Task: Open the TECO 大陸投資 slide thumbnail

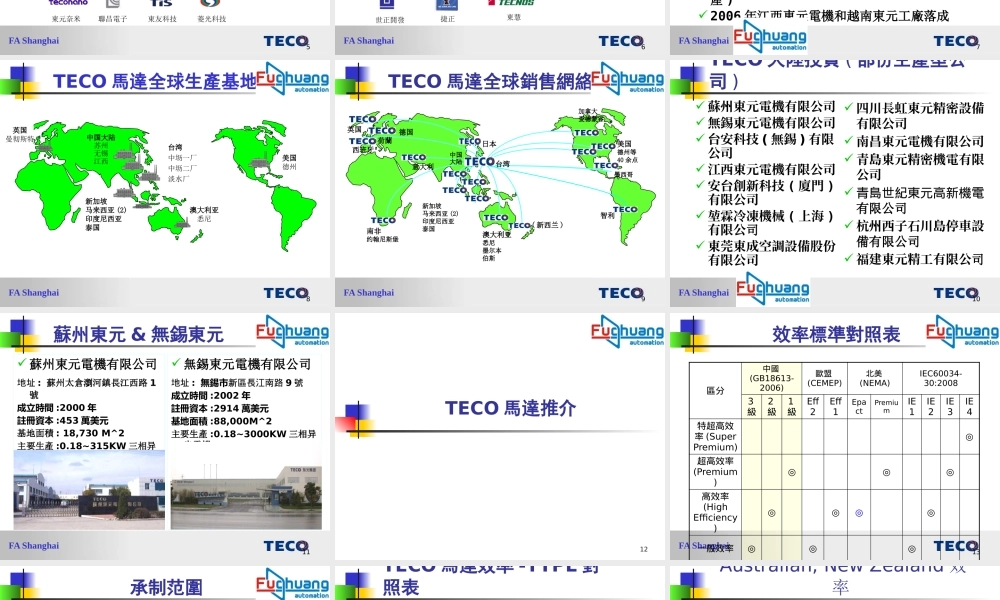Action: [835, 184]
